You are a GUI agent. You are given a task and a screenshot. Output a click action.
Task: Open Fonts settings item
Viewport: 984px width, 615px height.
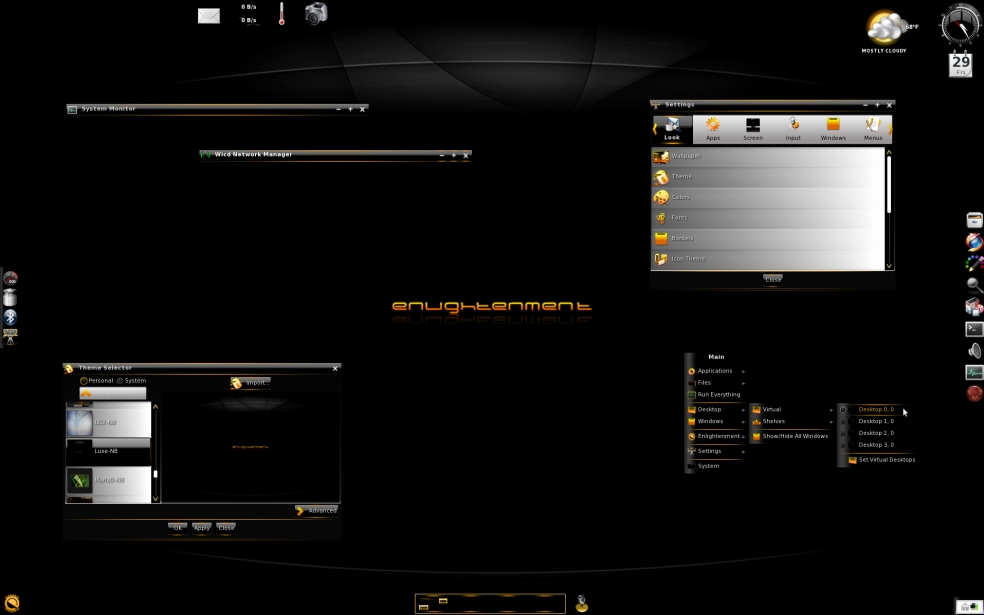click(768, 218)
